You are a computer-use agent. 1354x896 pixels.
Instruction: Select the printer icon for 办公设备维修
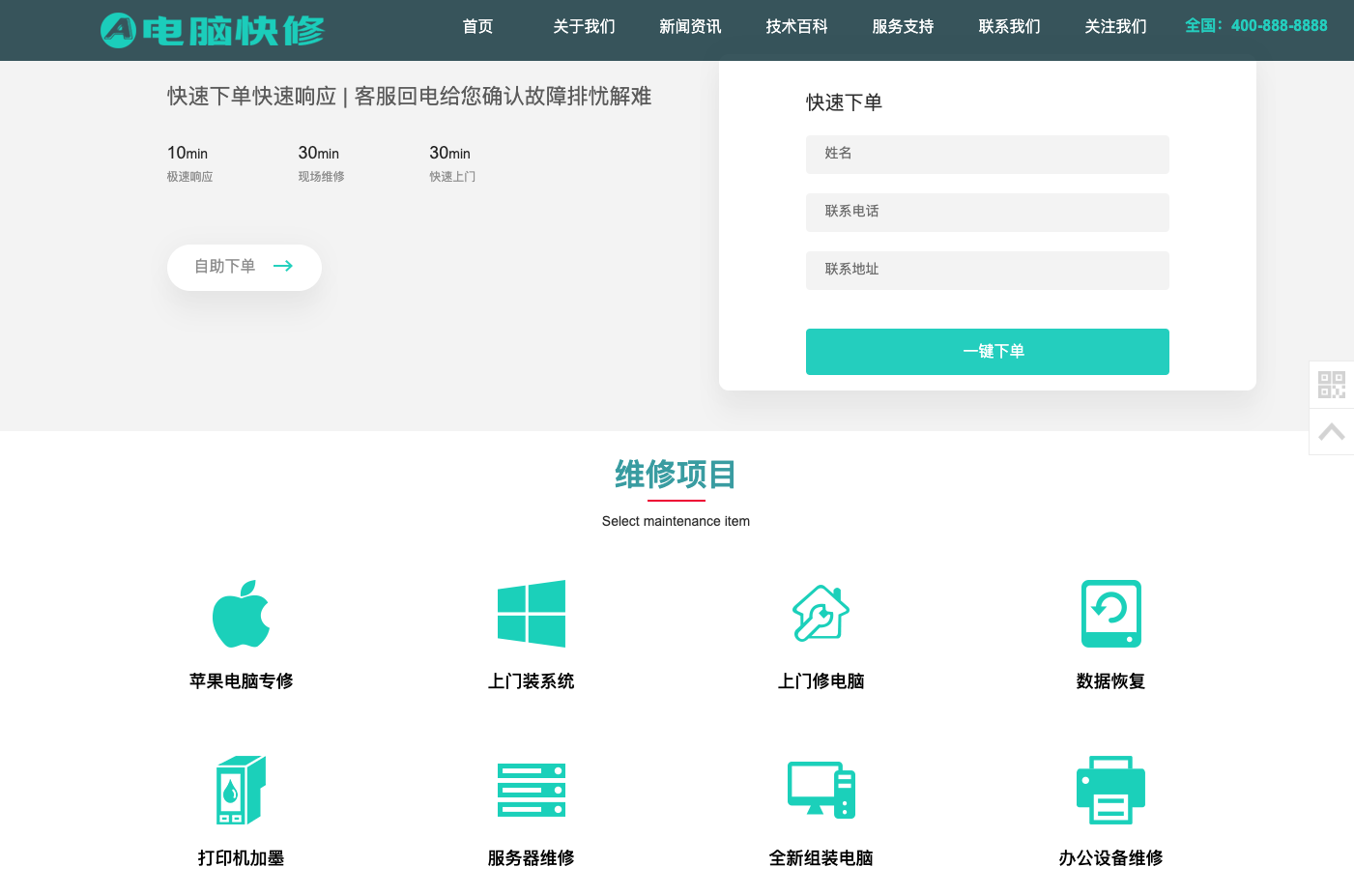coord(1111,790)
